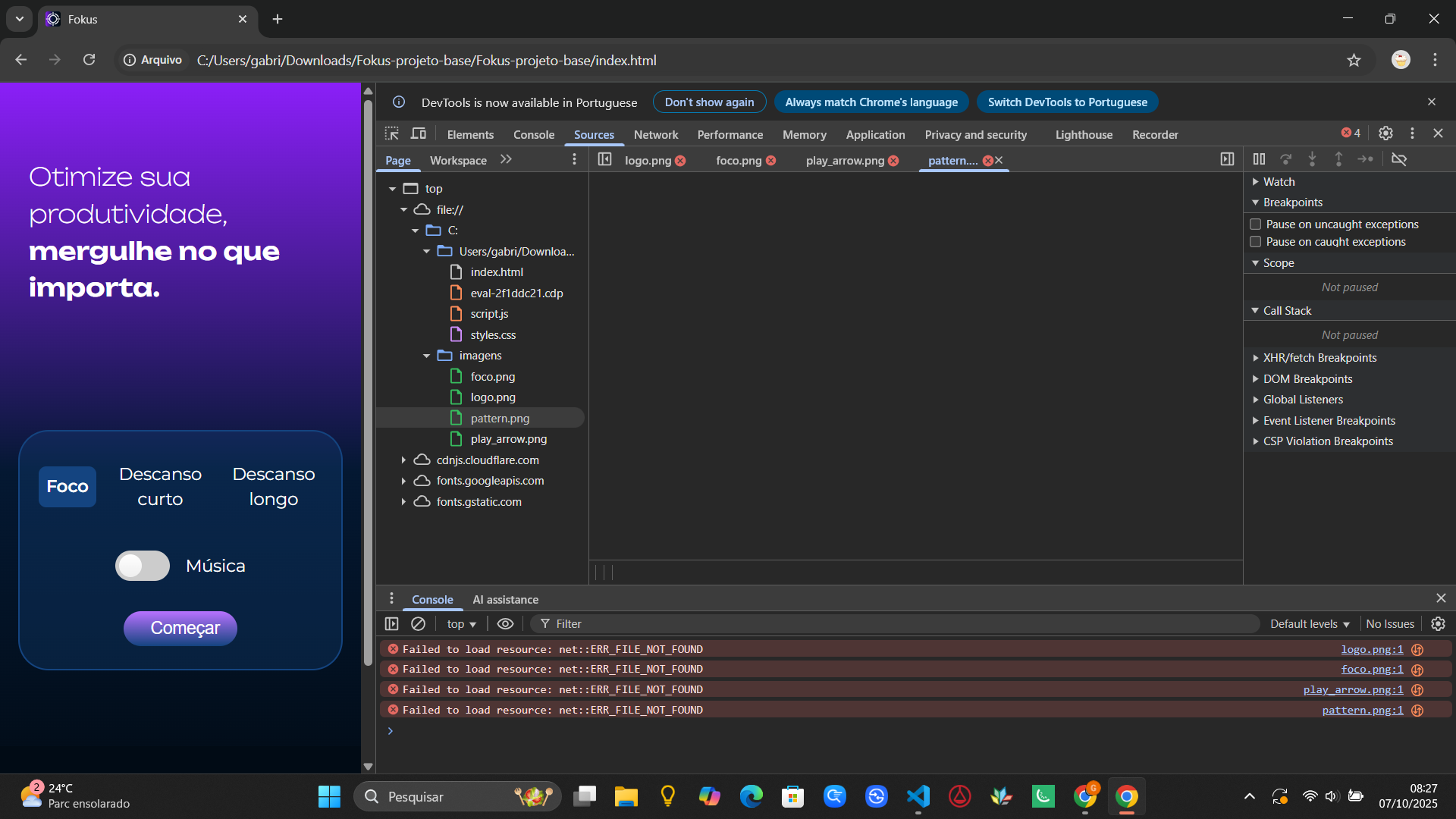
Task: Open the Default levels dropdown
Action: tap(1310, 623)
